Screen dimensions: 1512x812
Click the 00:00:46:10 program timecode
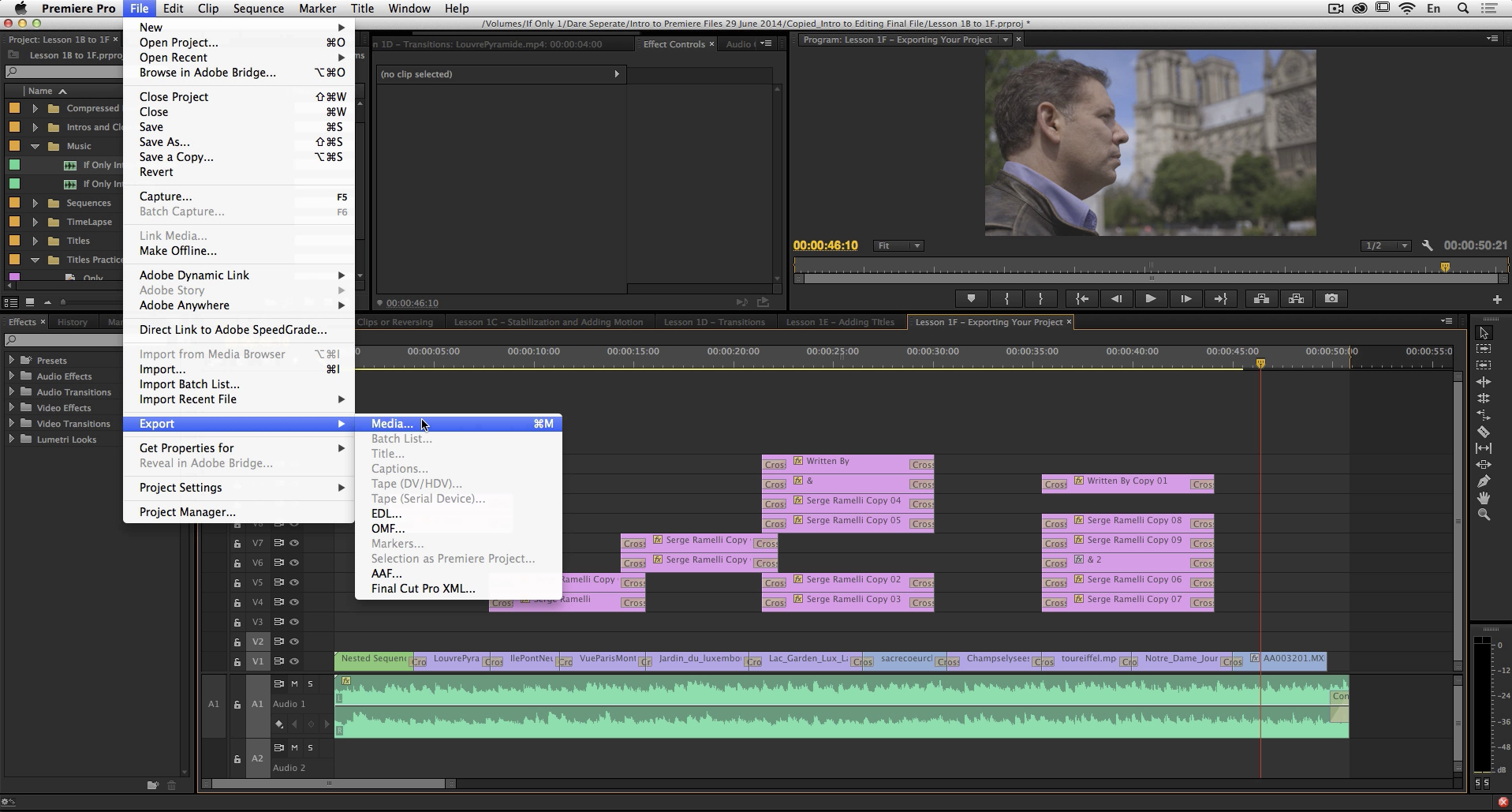[x=825, y=245]
